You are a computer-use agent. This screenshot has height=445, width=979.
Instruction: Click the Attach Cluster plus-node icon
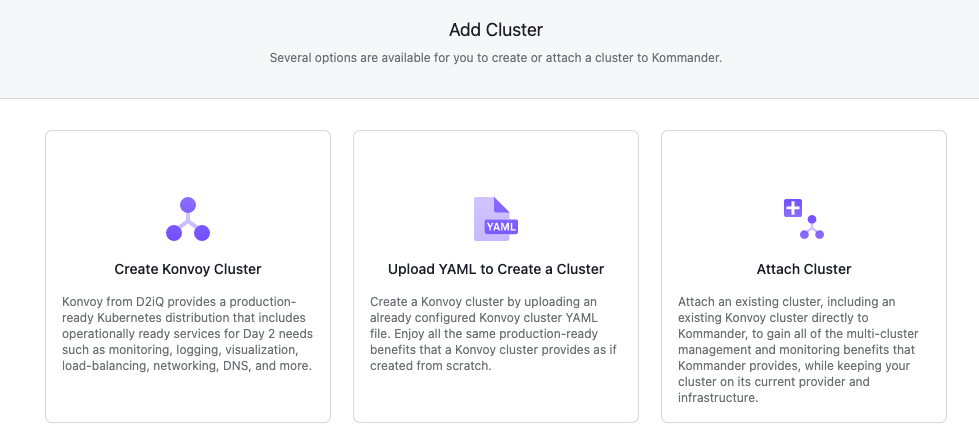(x=804, y=219)
